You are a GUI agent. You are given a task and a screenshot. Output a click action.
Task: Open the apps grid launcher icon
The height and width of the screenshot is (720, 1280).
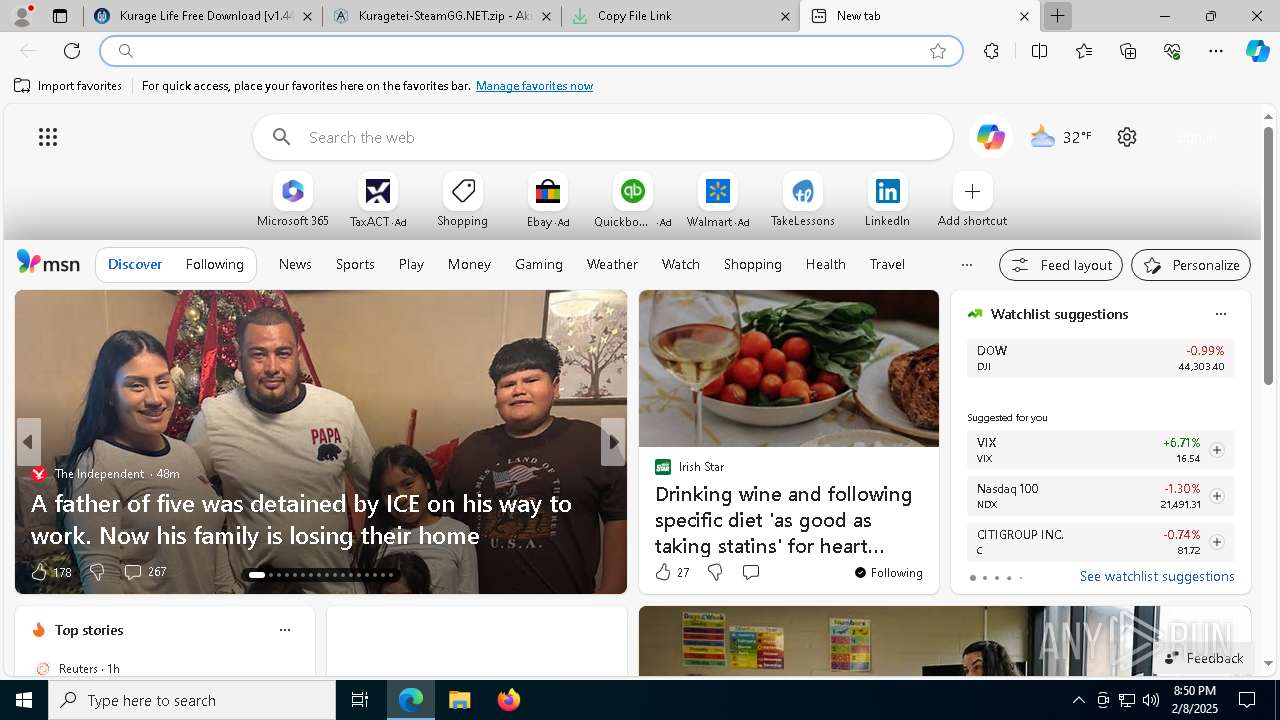(48, 137)
